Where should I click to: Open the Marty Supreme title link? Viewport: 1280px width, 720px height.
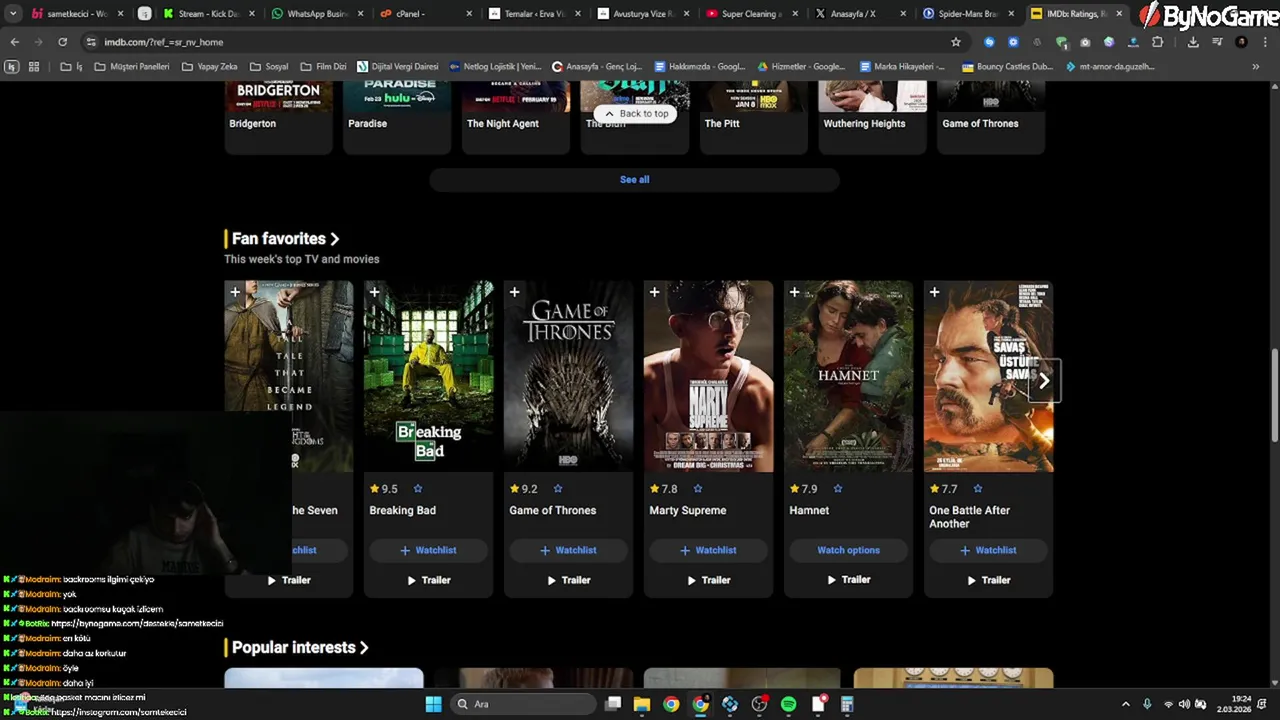[688, 510]
